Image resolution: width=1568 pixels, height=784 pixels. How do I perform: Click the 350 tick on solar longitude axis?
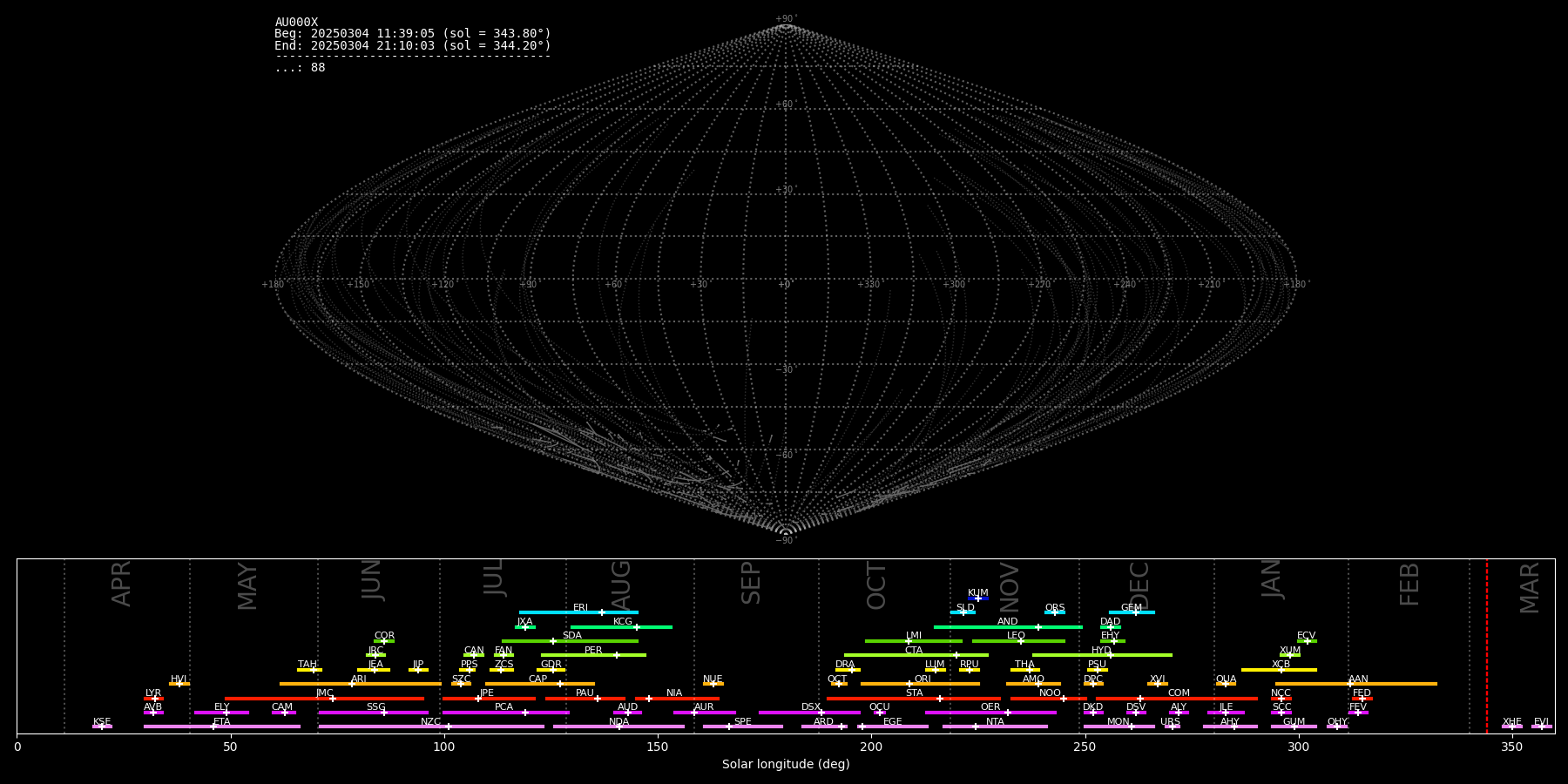point(1511,746)
